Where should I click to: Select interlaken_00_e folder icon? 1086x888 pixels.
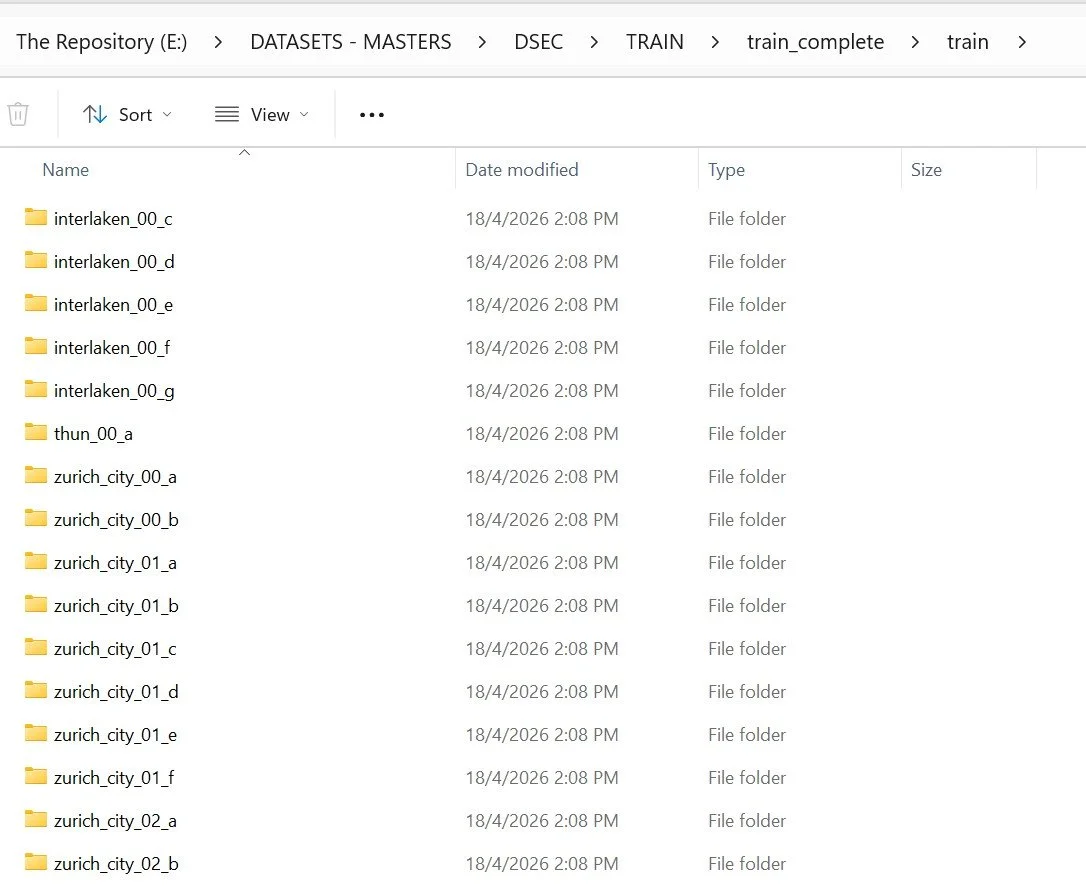coord(35,303)
